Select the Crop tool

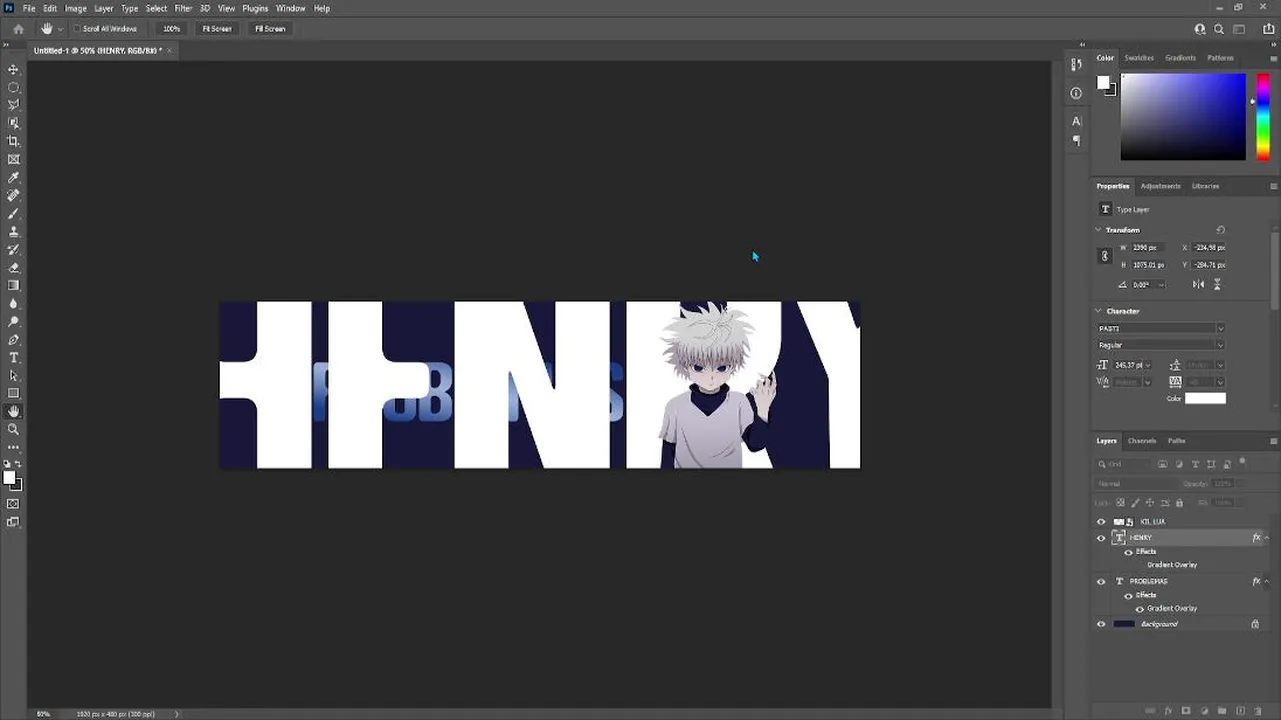point(14,141)
